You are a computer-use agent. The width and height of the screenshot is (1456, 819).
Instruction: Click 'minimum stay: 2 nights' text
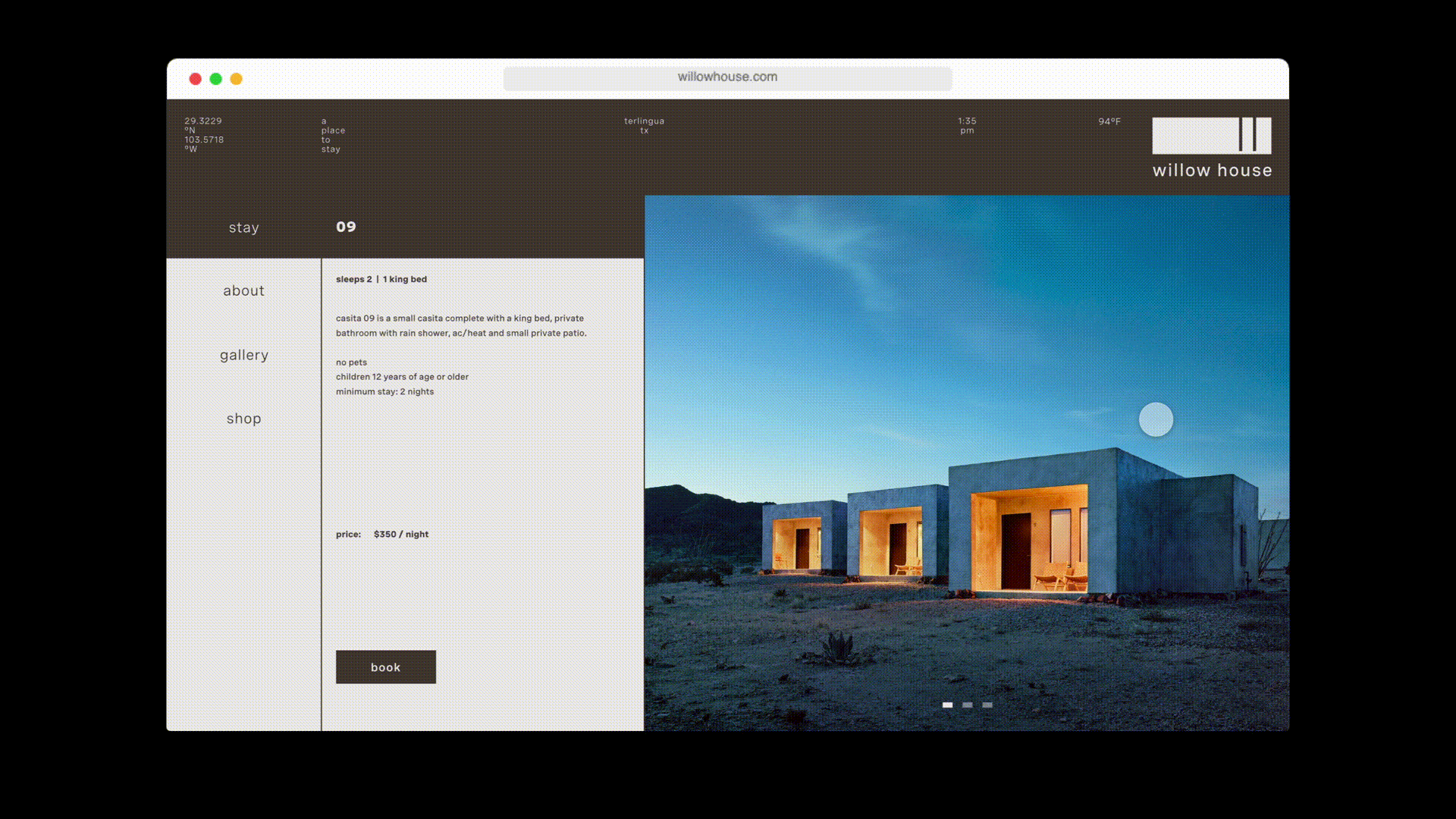(384, 391)
